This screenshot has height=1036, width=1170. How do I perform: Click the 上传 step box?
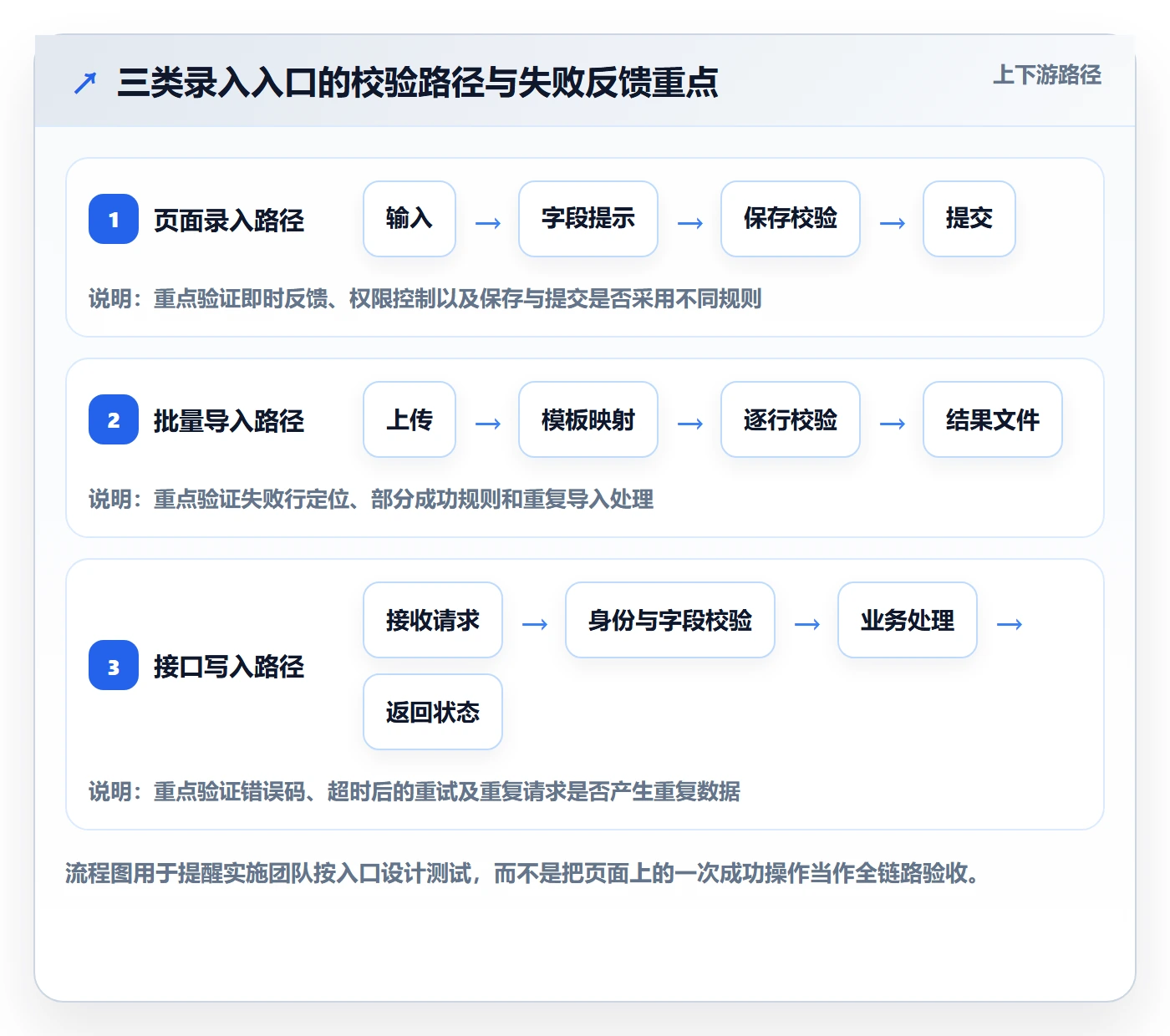409,419
